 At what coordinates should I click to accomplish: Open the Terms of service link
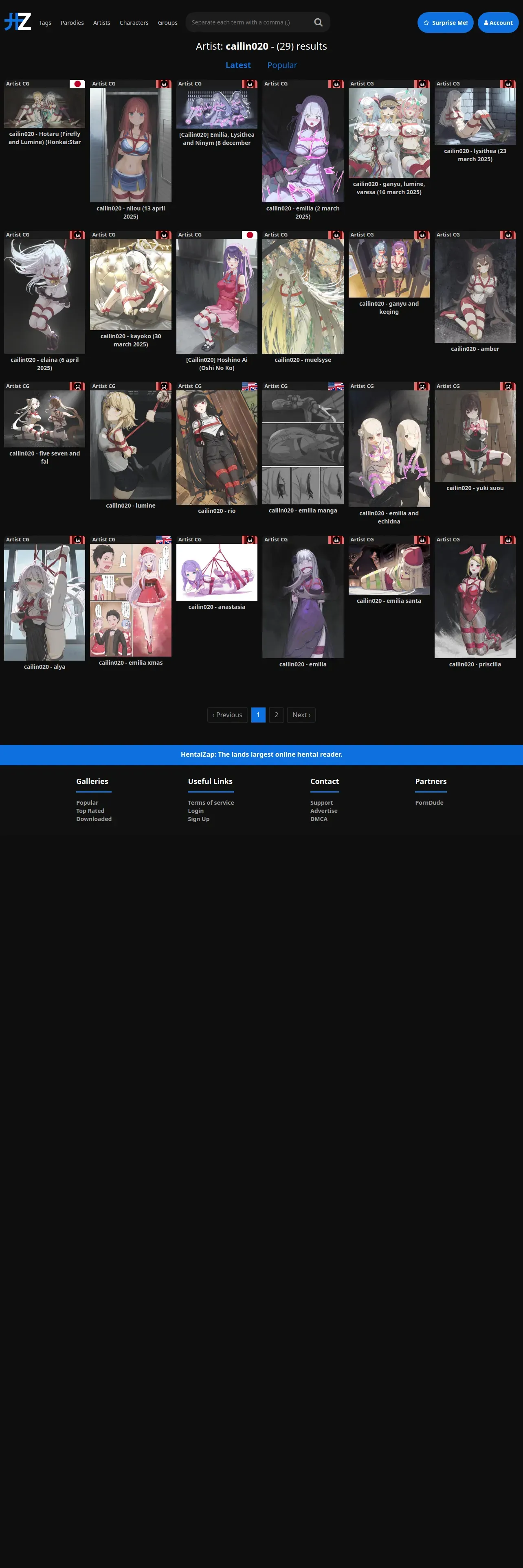tap(211, 802)
